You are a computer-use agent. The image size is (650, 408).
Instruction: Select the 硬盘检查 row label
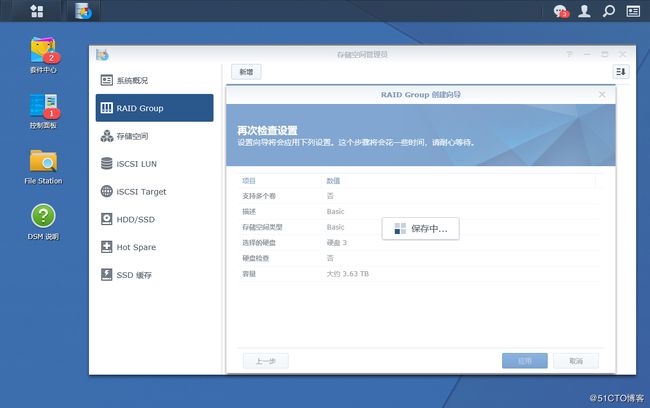pyautogui.click(x=256, y=258)
